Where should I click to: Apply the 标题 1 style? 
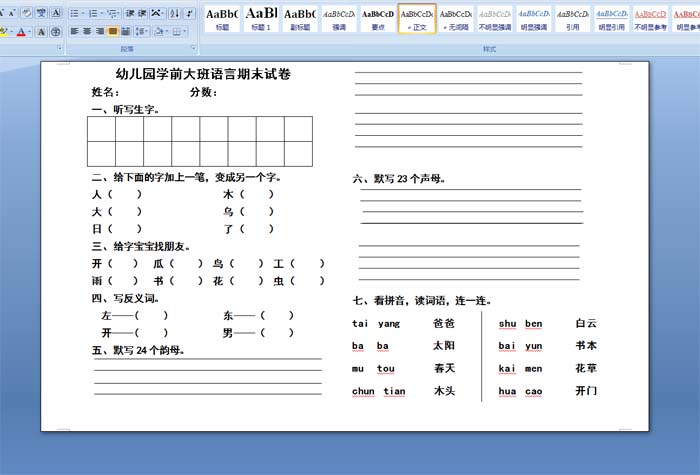[x=261, y=18]
